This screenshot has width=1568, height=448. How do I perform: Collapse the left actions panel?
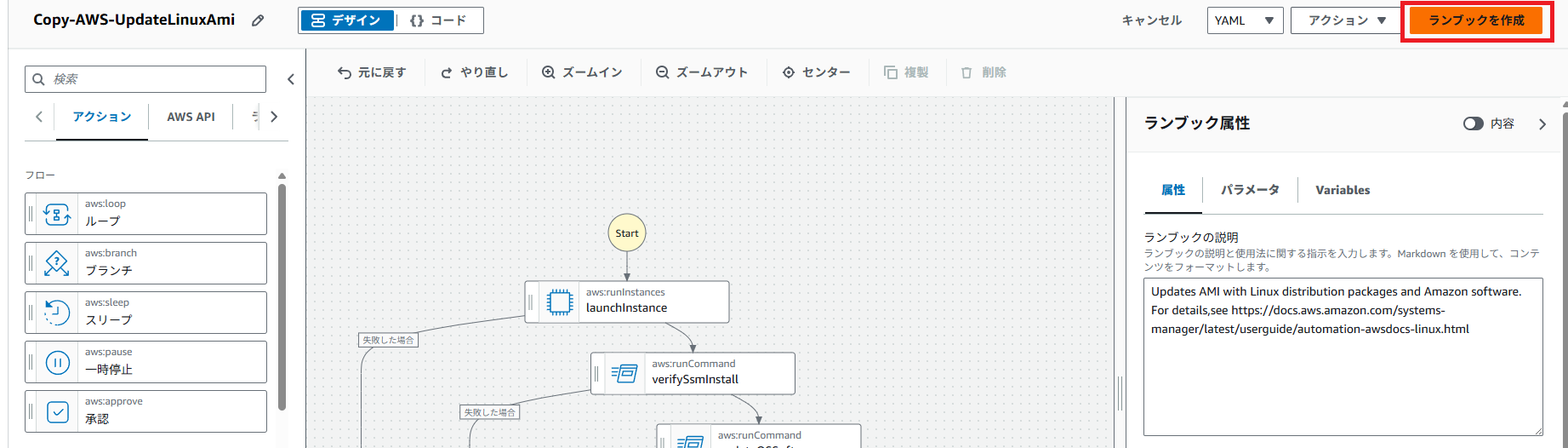pos(291,79)
